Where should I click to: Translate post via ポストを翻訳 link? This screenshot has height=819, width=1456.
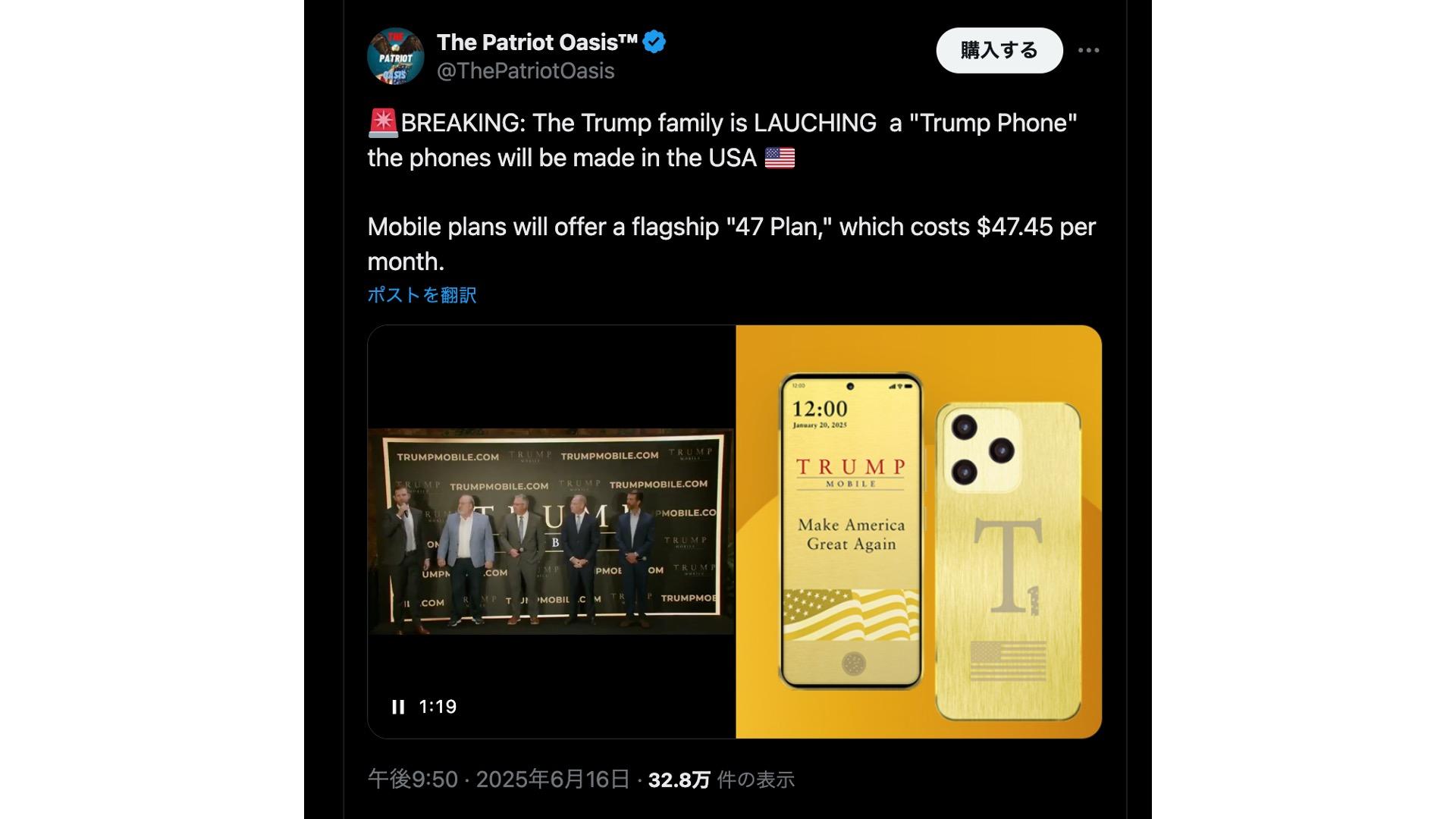(422, 295)
